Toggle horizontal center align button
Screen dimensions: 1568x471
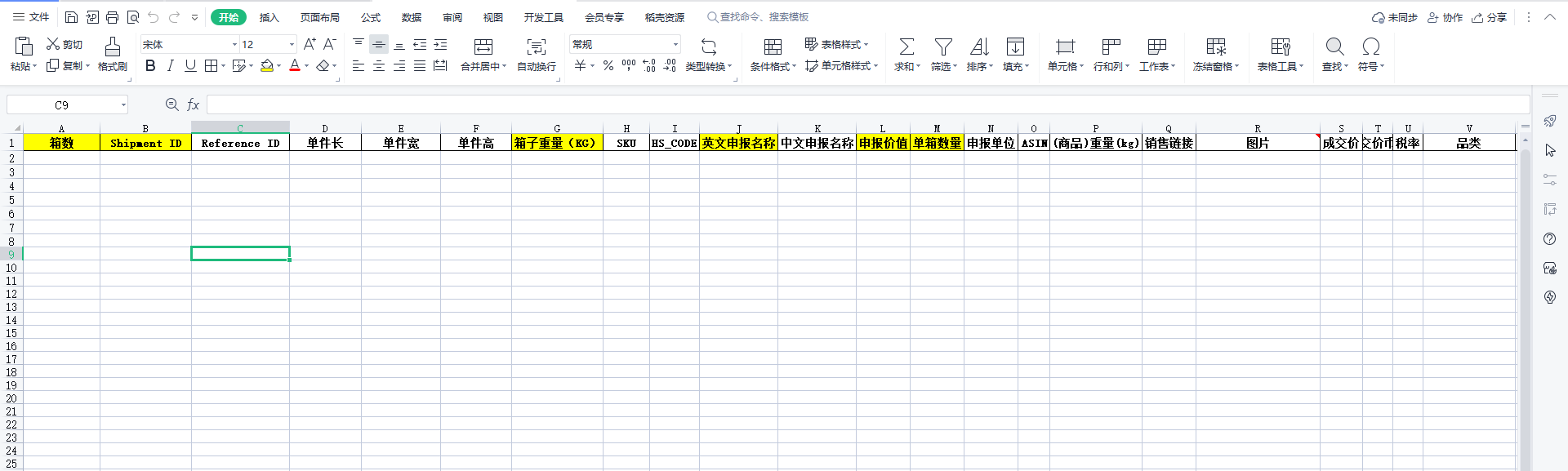tap(379, 65)
